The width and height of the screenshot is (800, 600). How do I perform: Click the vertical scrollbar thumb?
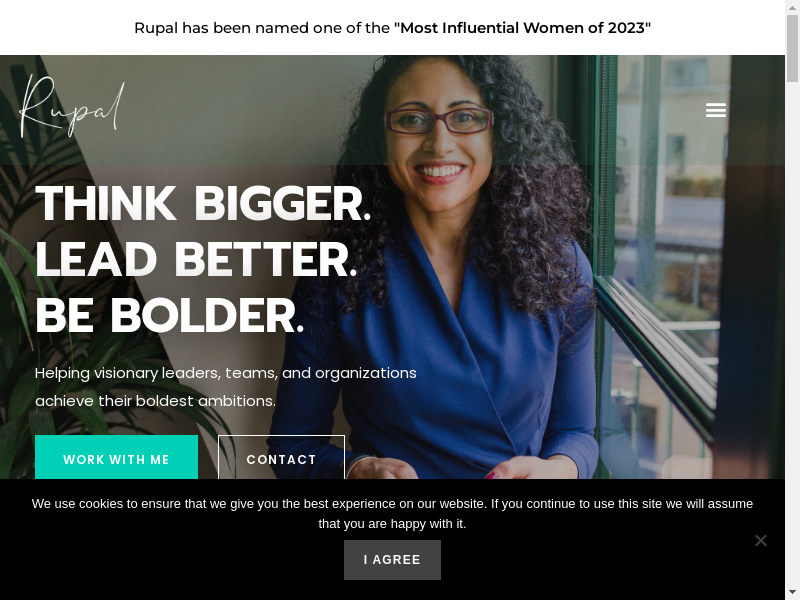(x=792, y=48)
